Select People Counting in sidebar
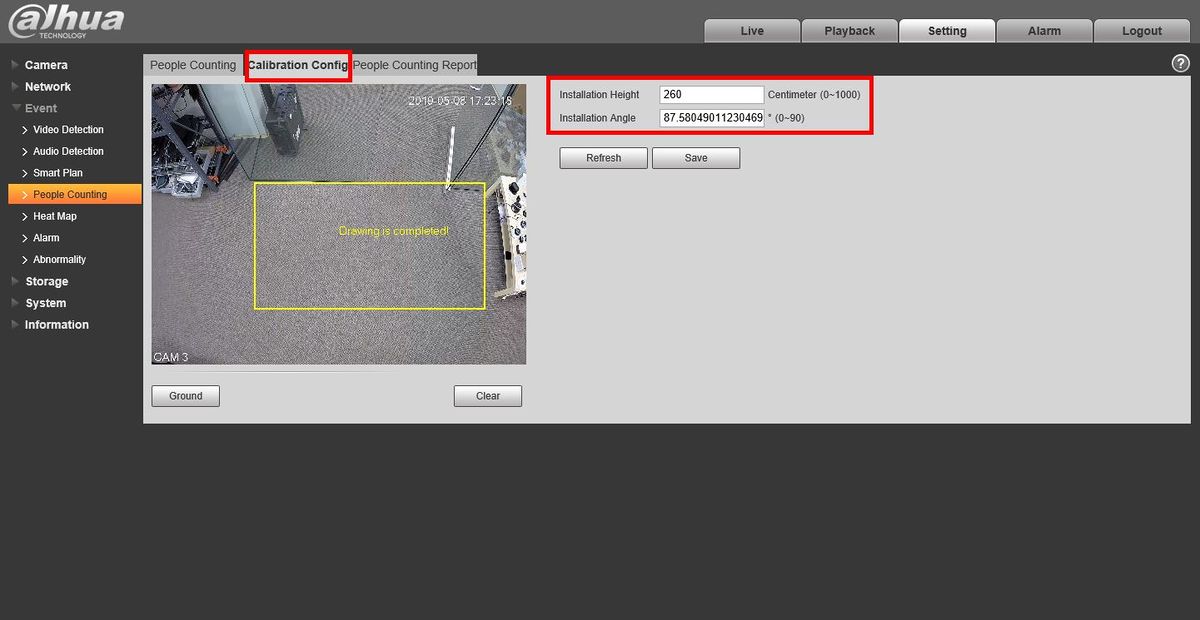Image resolution: width=1200 pixels, height=620 pixels. (75, 195)
